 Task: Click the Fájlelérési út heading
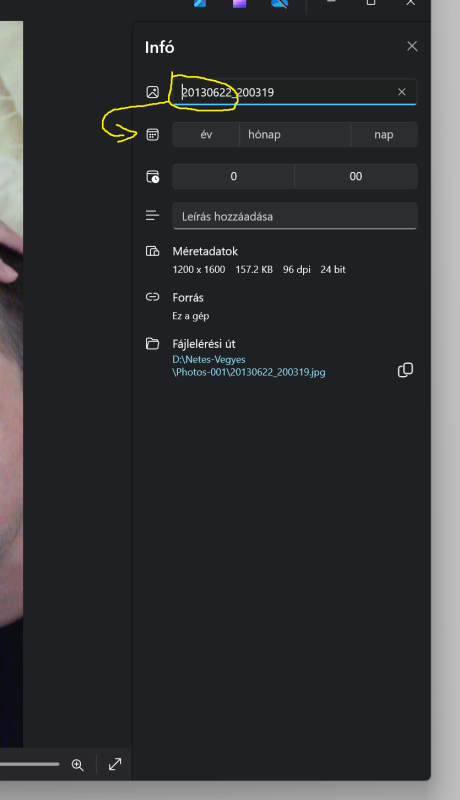click(x=204, y=344)
